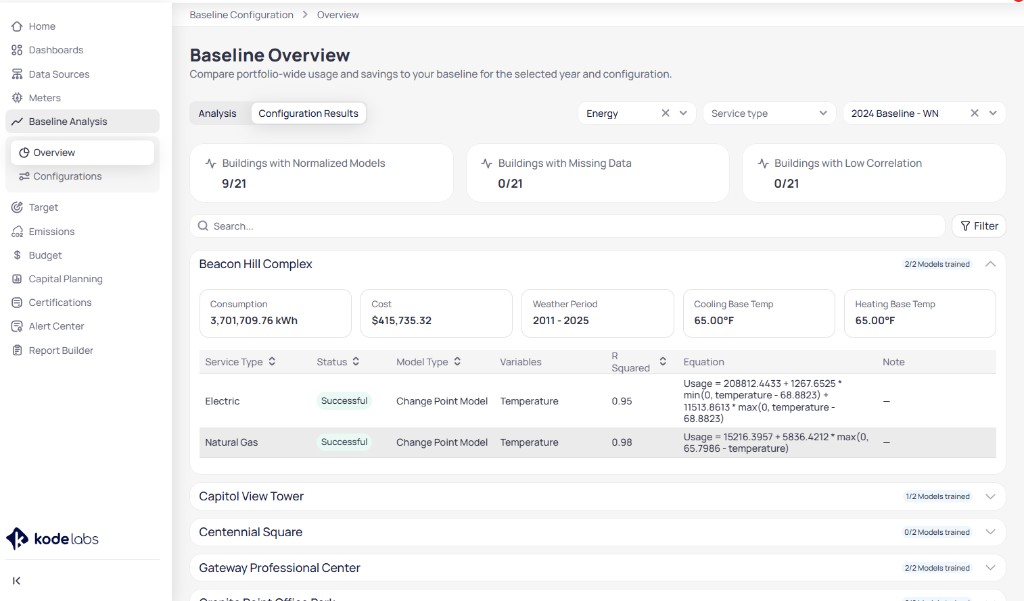1024x601 pixels.
Task: Click the Configurations sliders icon
Action: (x=24, y=176)
